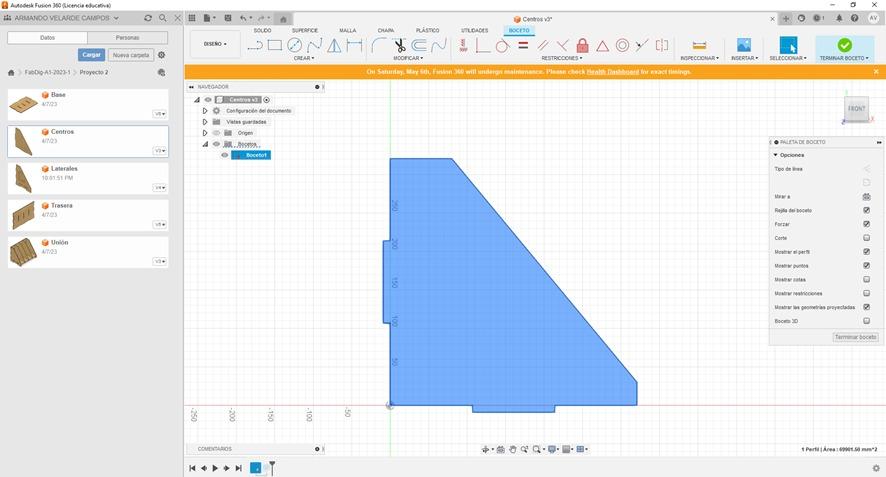The width and height of the screenshot is (886, 477).
Task: Apply the Equal constraint
Action: (523, 45)
